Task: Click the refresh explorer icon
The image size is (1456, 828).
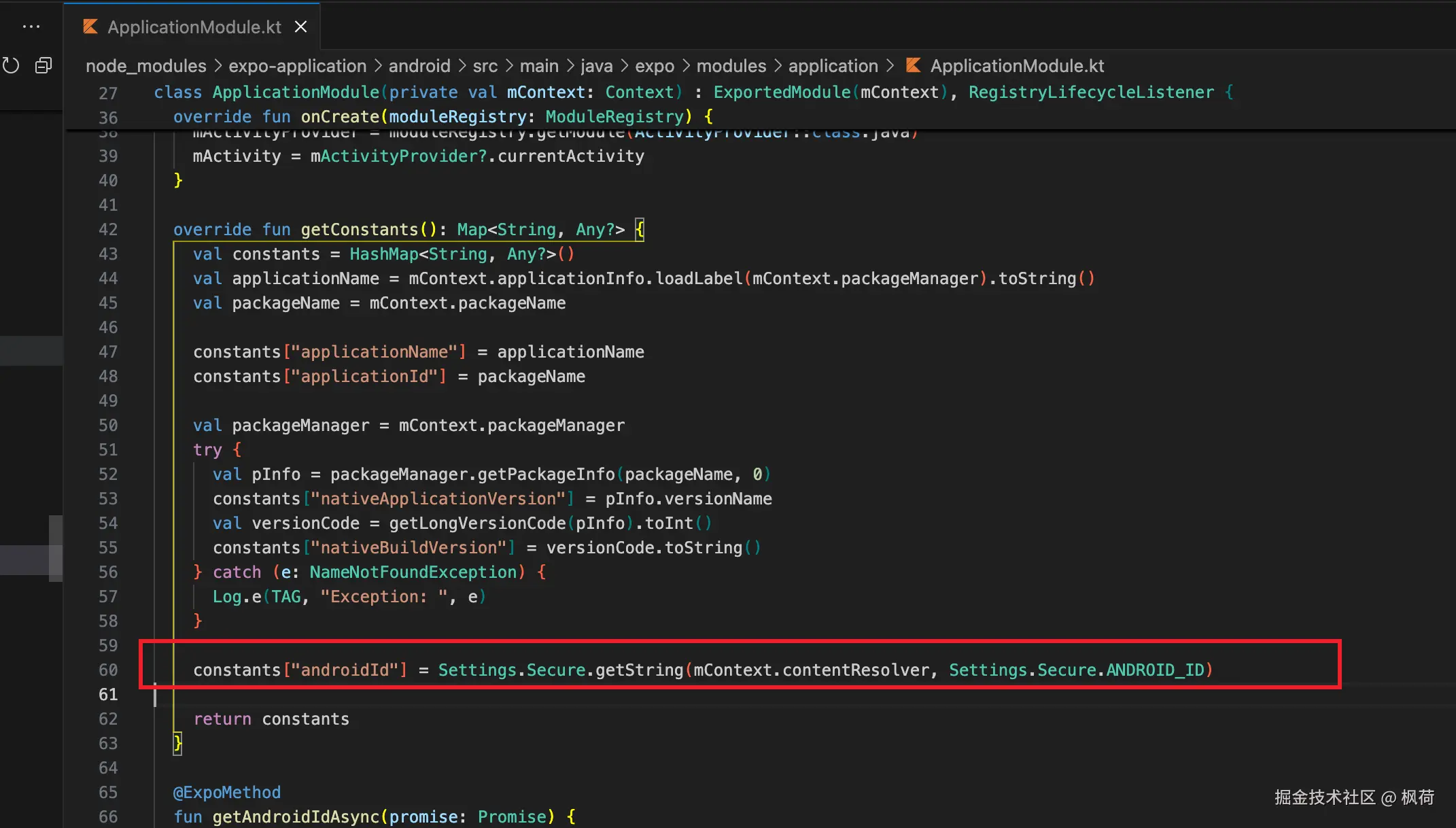Action: click(11, 66)
